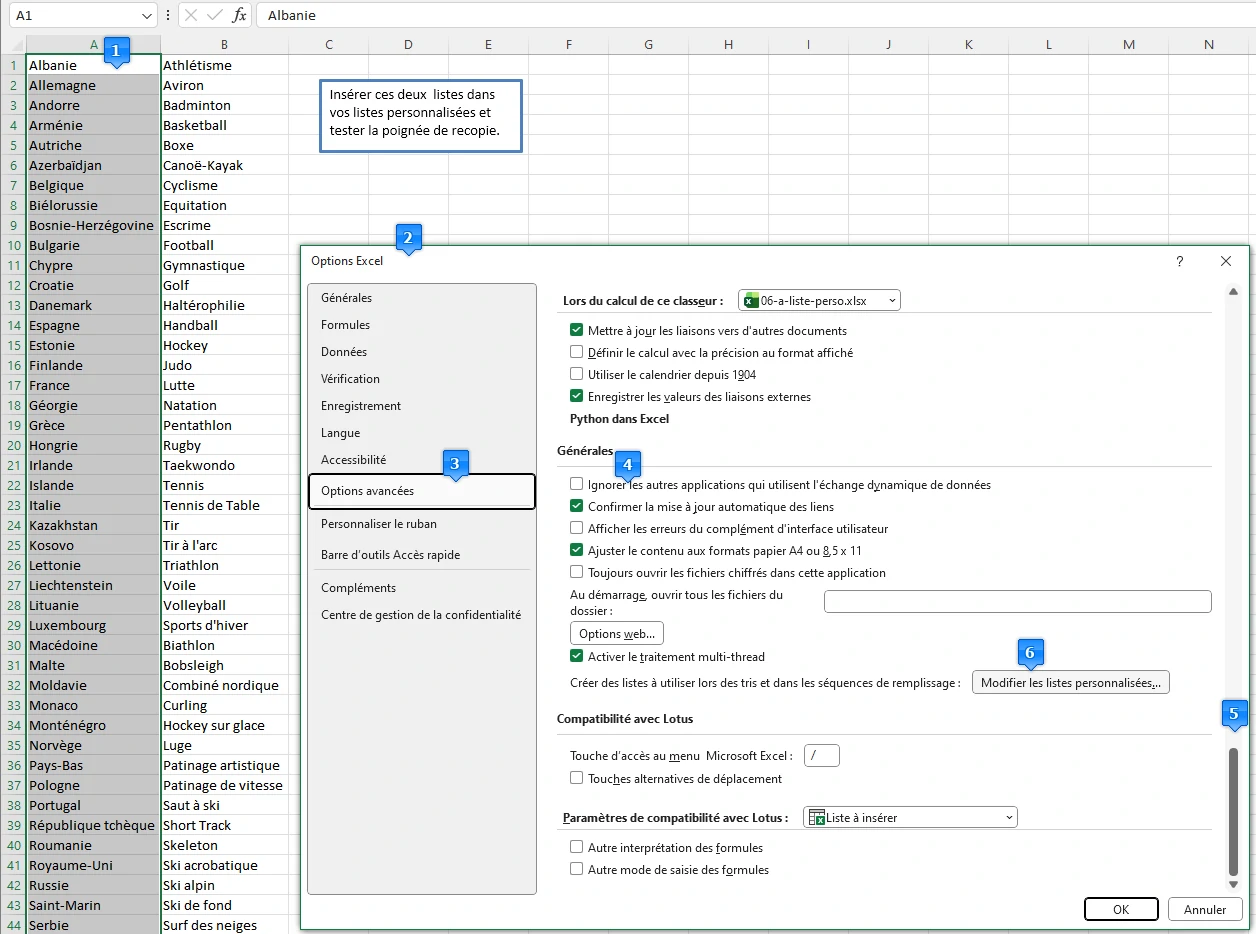The height and width of the screenshot is (934, 1256).
Task: Click 'Modifier les listes personnalisées...' button
Action: click(x=1070, y=682)
